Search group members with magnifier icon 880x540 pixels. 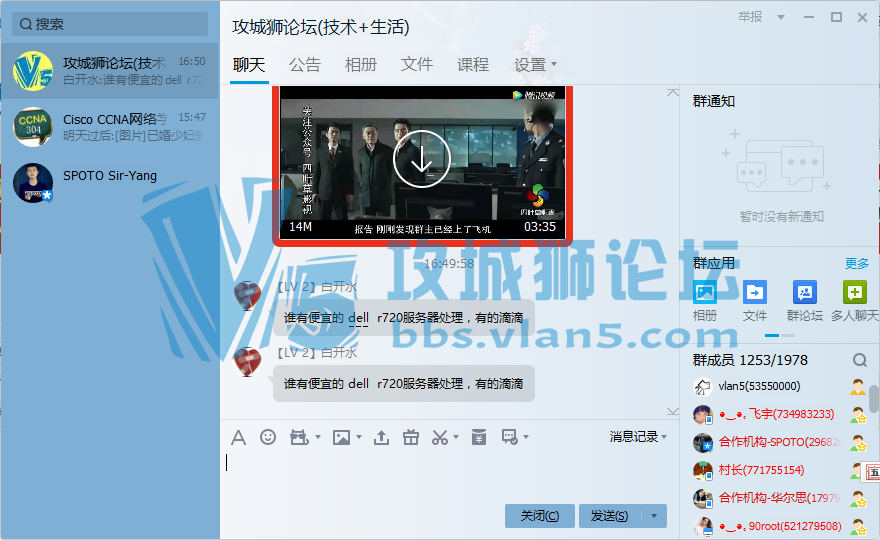860,360
